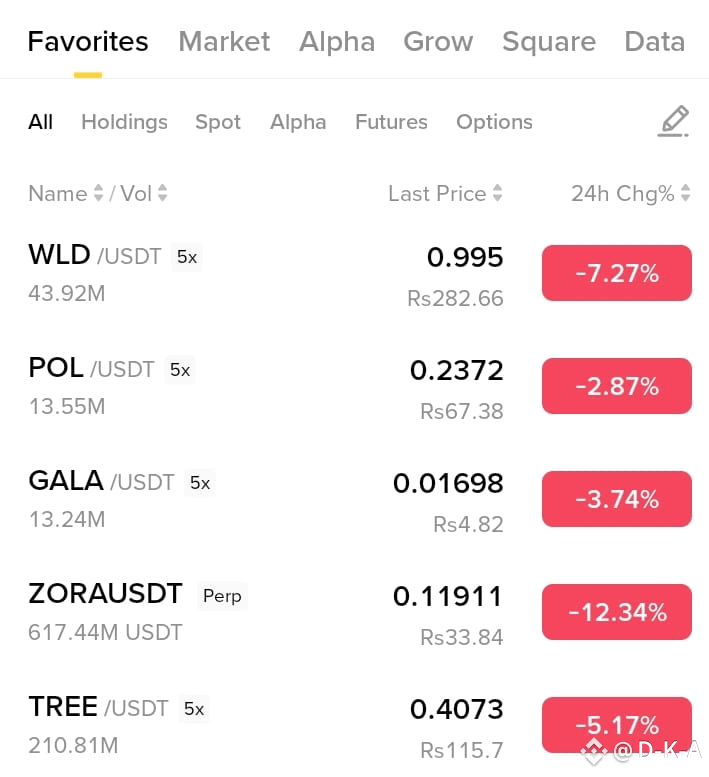Sort by Last Price arrows

[497, 193]
